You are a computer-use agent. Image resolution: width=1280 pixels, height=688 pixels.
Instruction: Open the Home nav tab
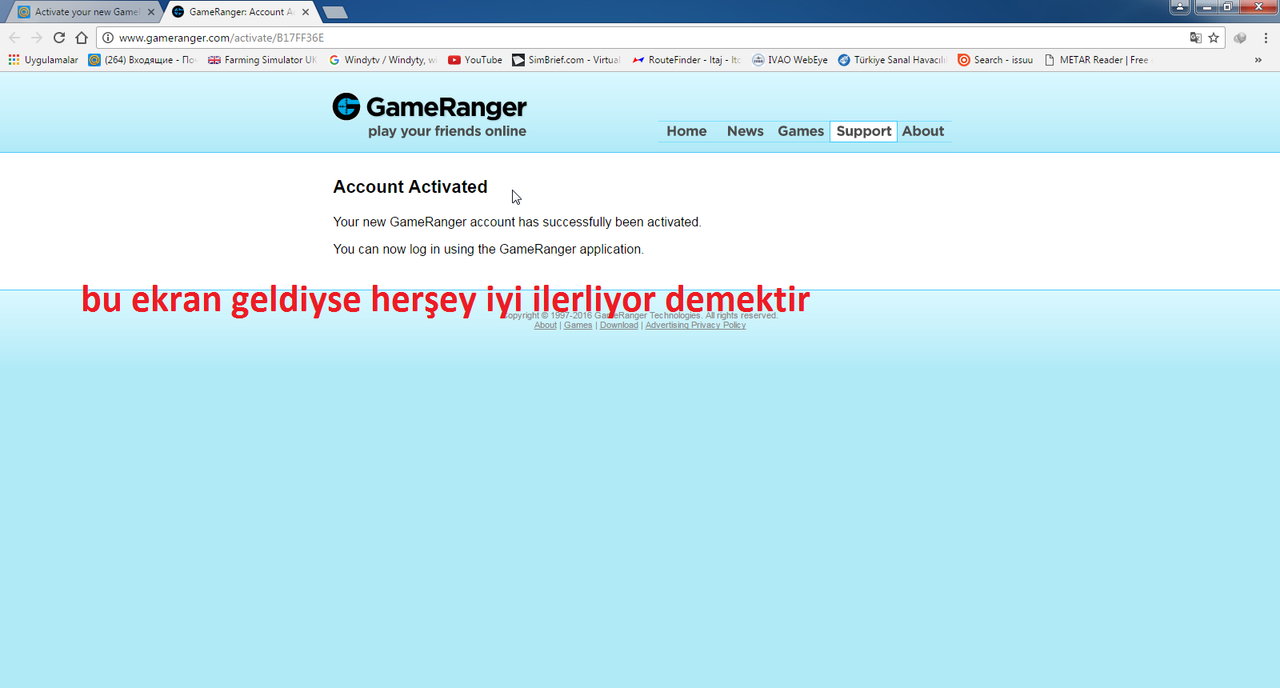pos(686,131)
